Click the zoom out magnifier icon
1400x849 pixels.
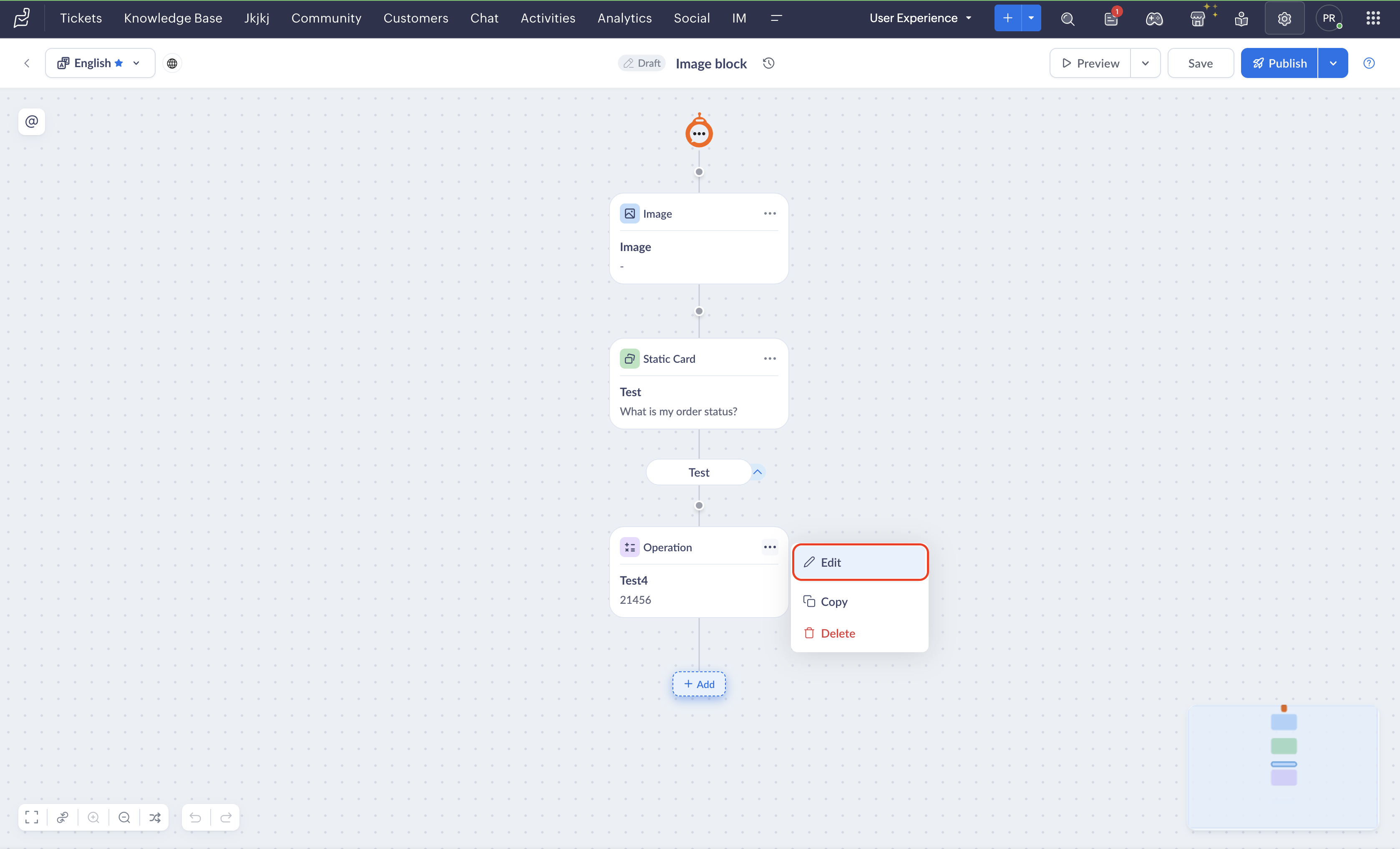(124, 817)
